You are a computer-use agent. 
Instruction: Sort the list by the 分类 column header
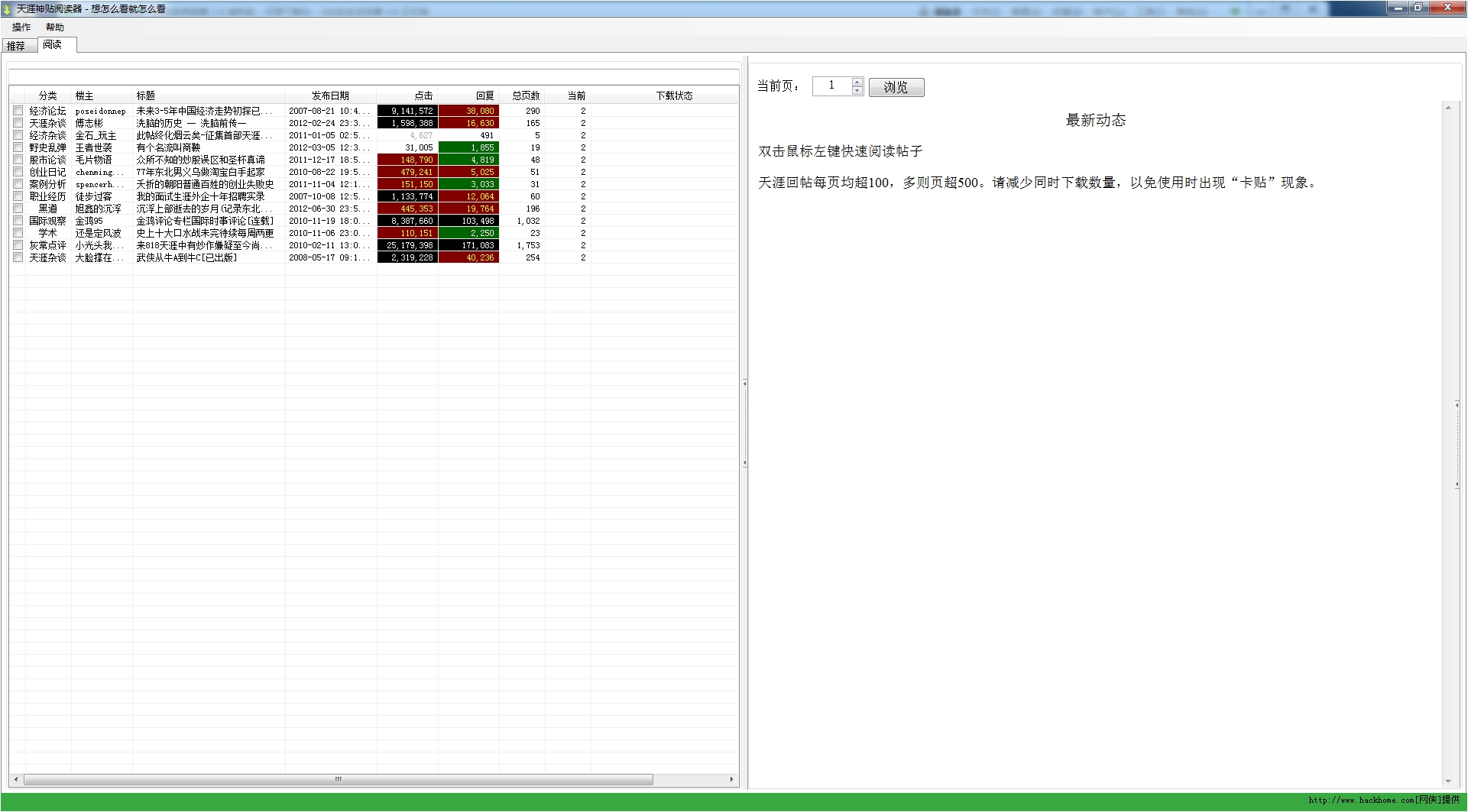coord(48,95)
